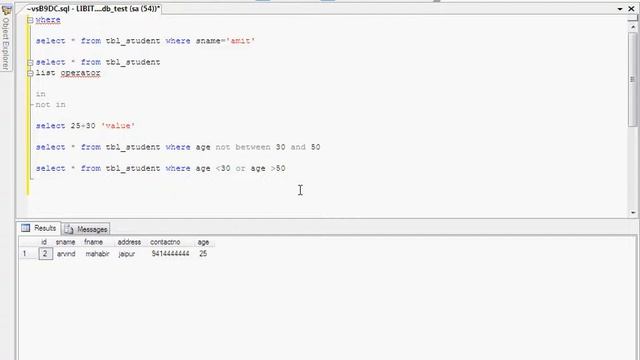640x360 pixels.
Task: Click the underlined word 'operator'
Action: pos(80,73)
